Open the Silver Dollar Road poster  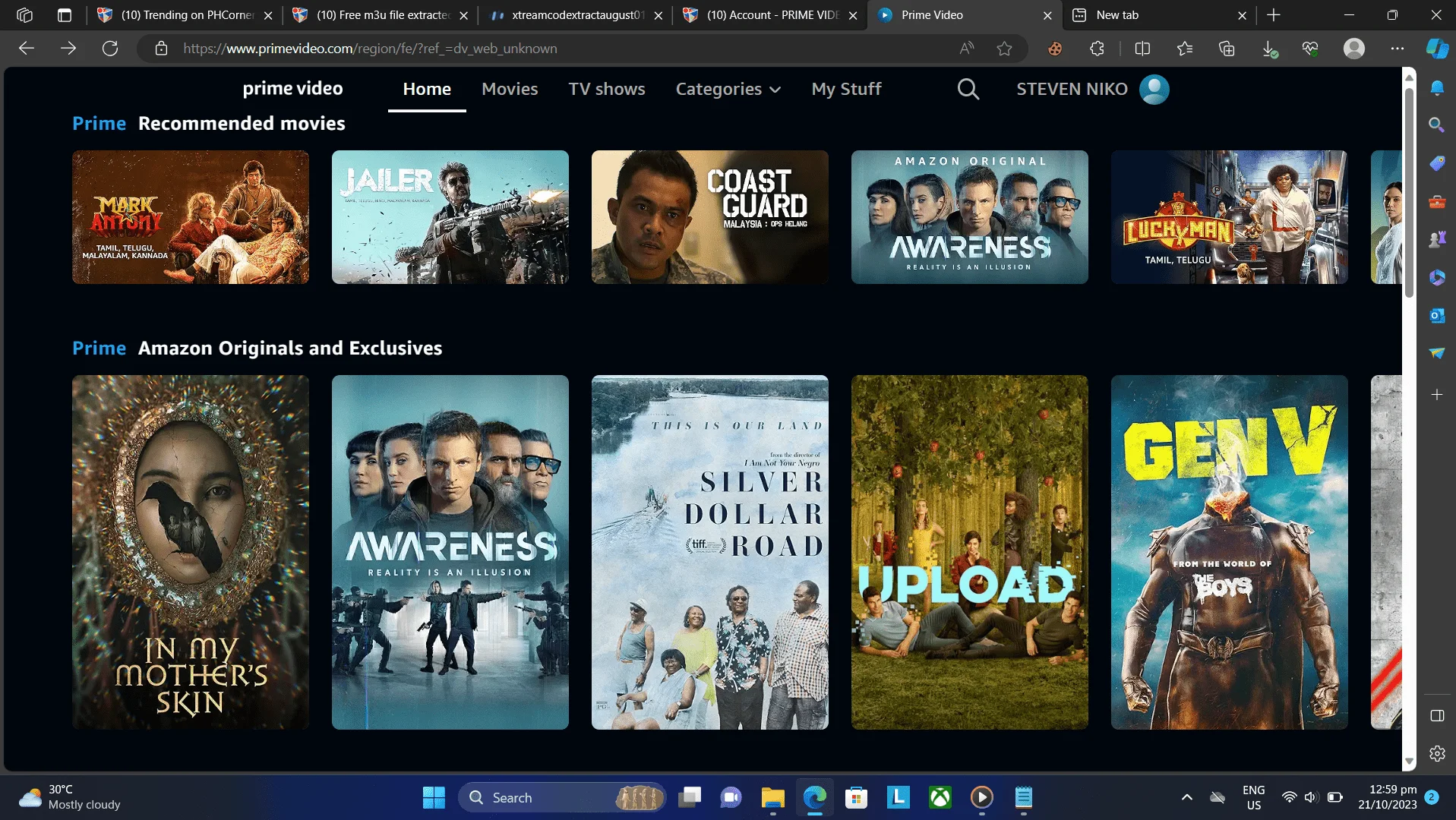point(710,552)
